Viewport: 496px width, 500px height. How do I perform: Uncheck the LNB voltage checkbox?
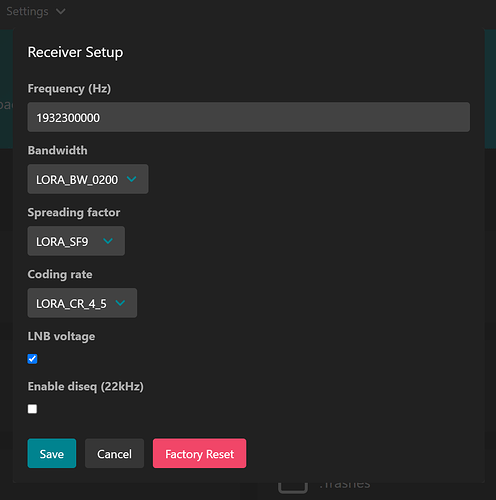[32, 359]
